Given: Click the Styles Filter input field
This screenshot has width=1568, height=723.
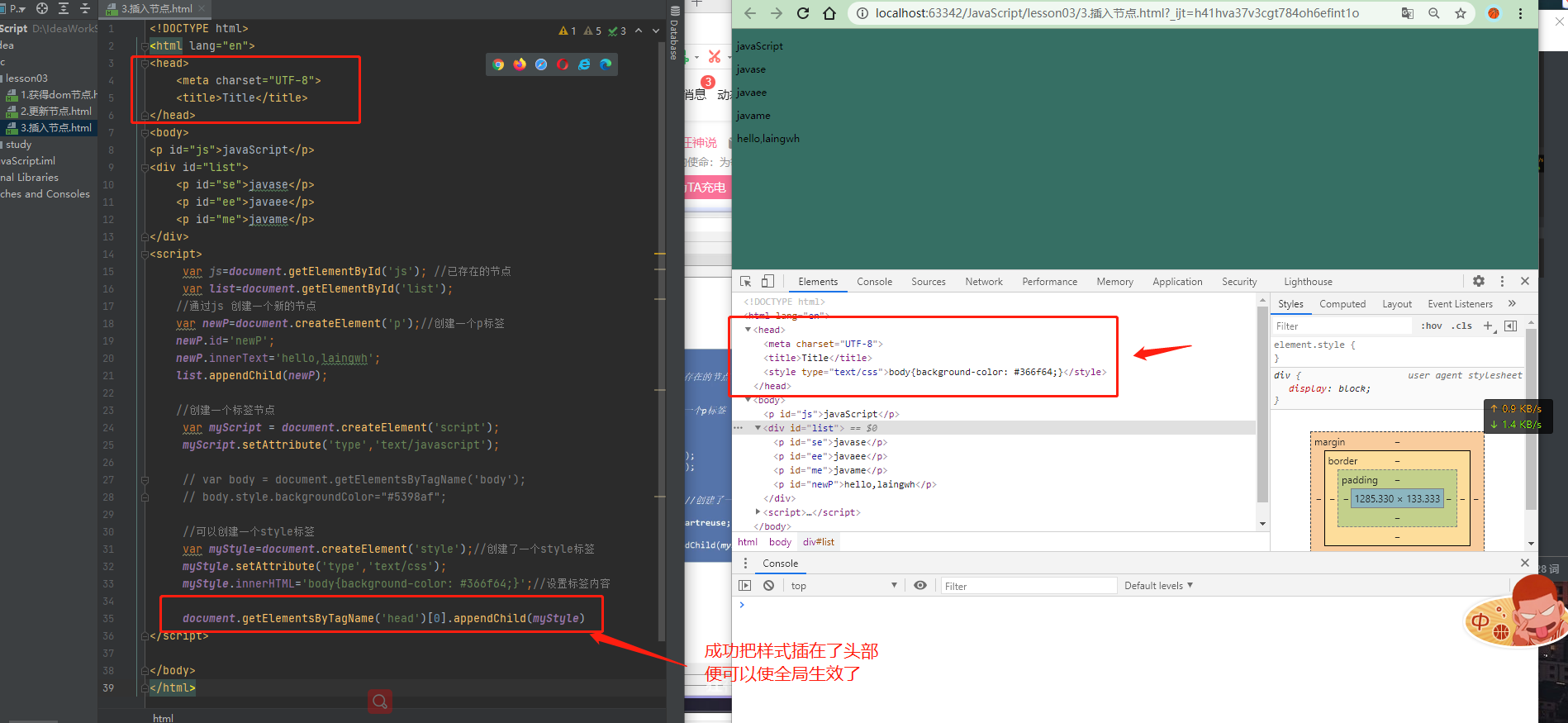Looking at the screenshot, I should pos(1342,326).
